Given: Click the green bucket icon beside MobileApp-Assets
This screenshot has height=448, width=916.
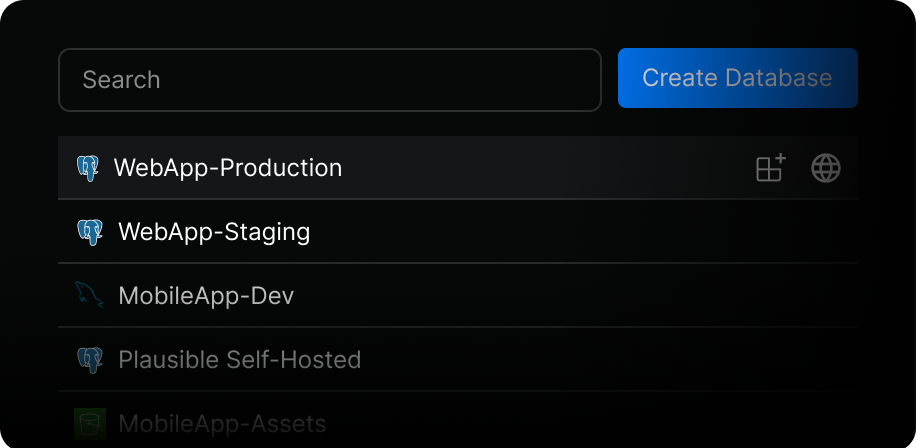Looking at the screenshot, I should (90, 423).
